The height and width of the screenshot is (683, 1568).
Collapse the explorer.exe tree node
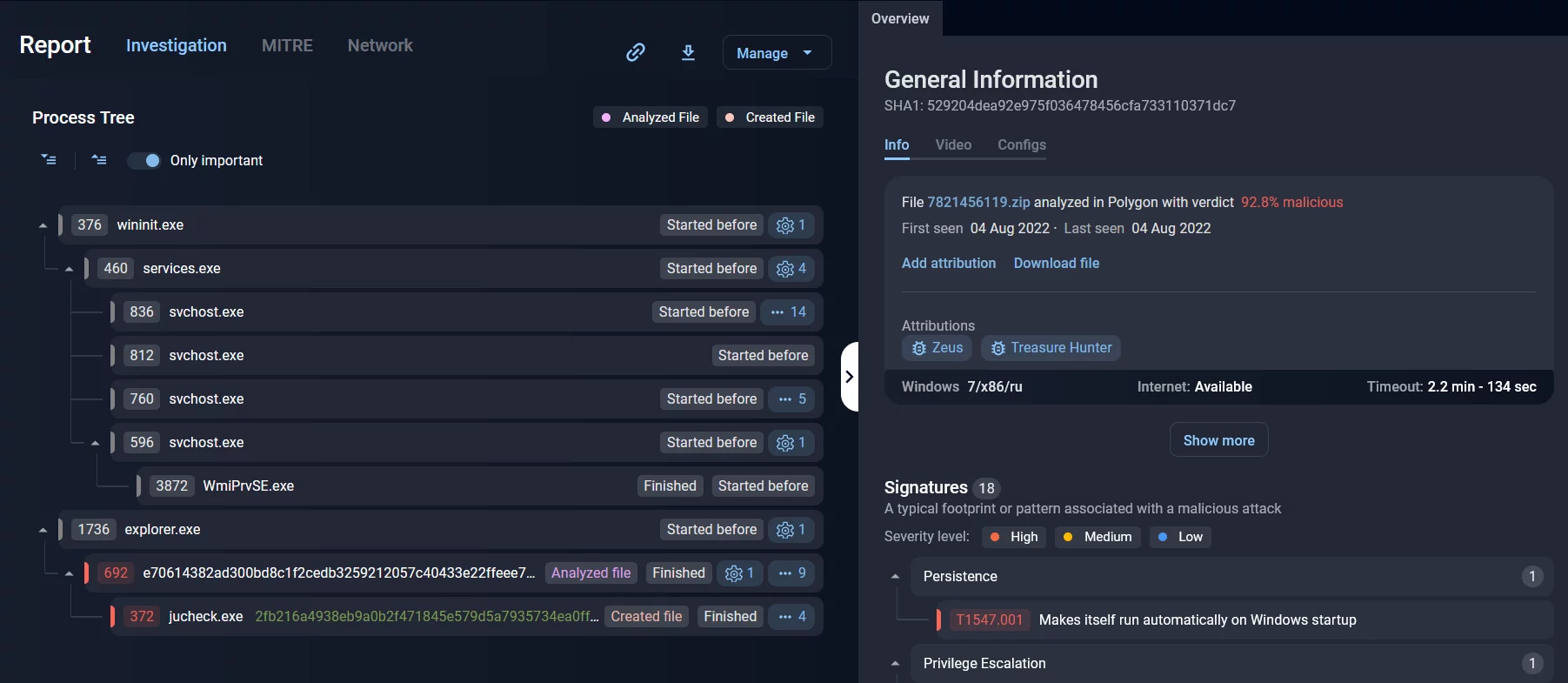43,530
